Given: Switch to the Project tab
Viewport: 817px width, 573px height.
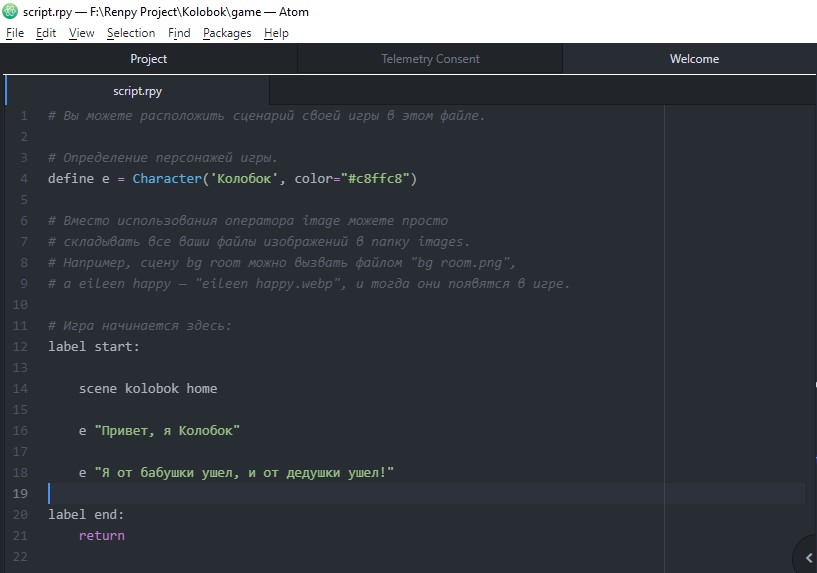Looking at the screenshot, I should 149,59.
